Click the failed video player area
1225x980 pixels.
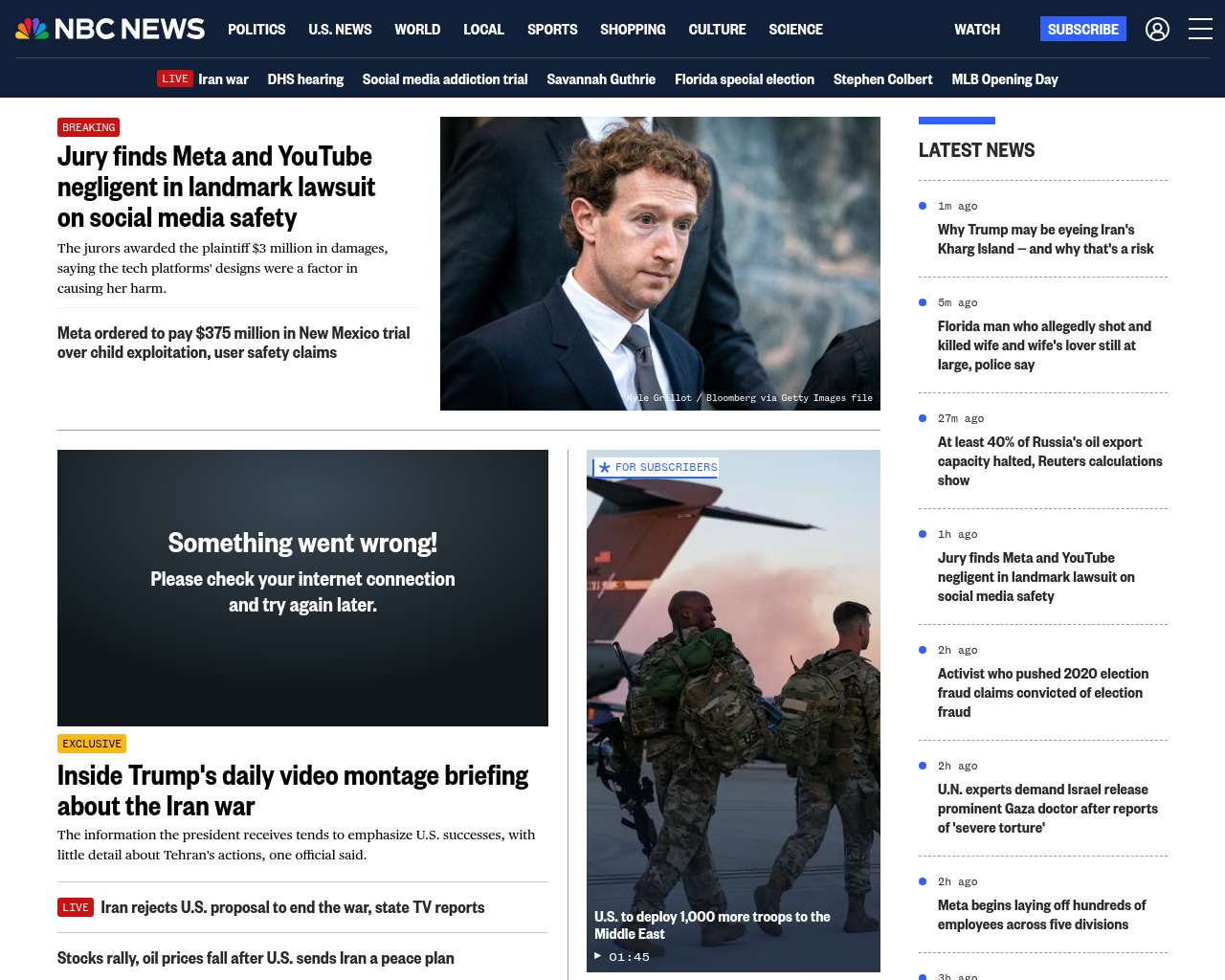tap(302, 588)
